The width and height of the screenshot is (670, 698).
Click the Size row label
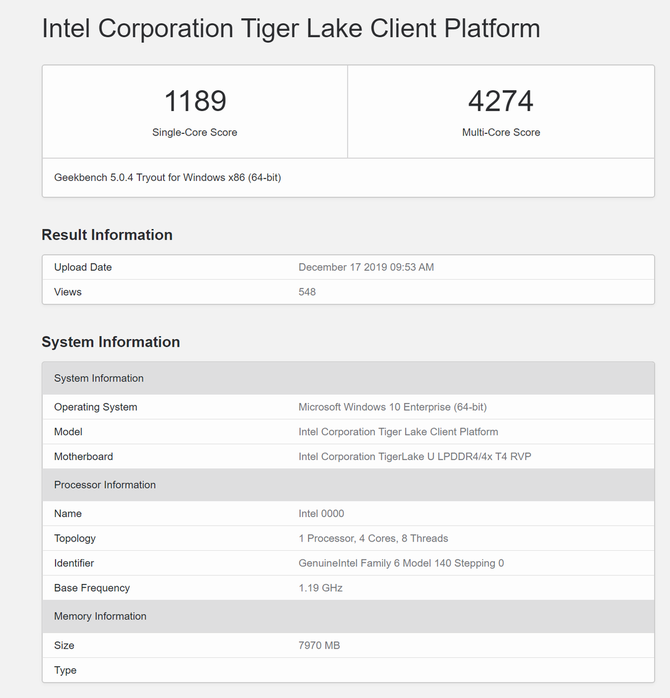pyautogui.click(x=64, y=645)
